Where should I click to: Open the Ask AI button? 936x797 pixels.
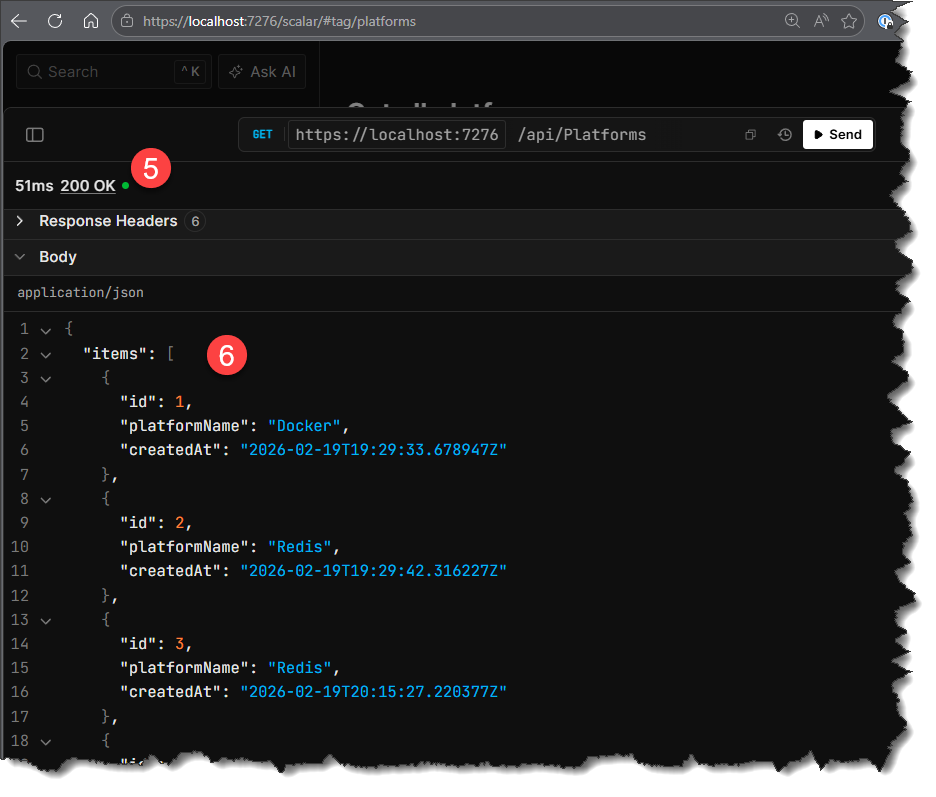coord(262,72)
